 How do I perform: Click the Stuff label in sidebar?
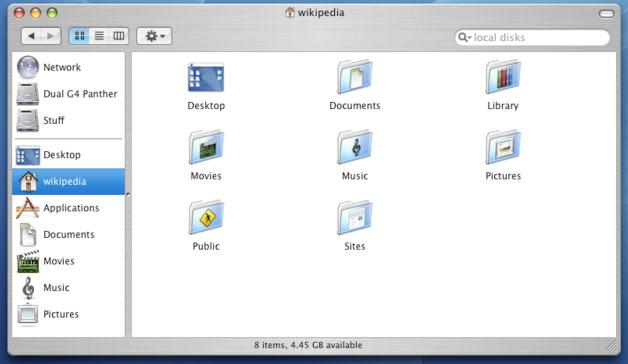(54, 120)
